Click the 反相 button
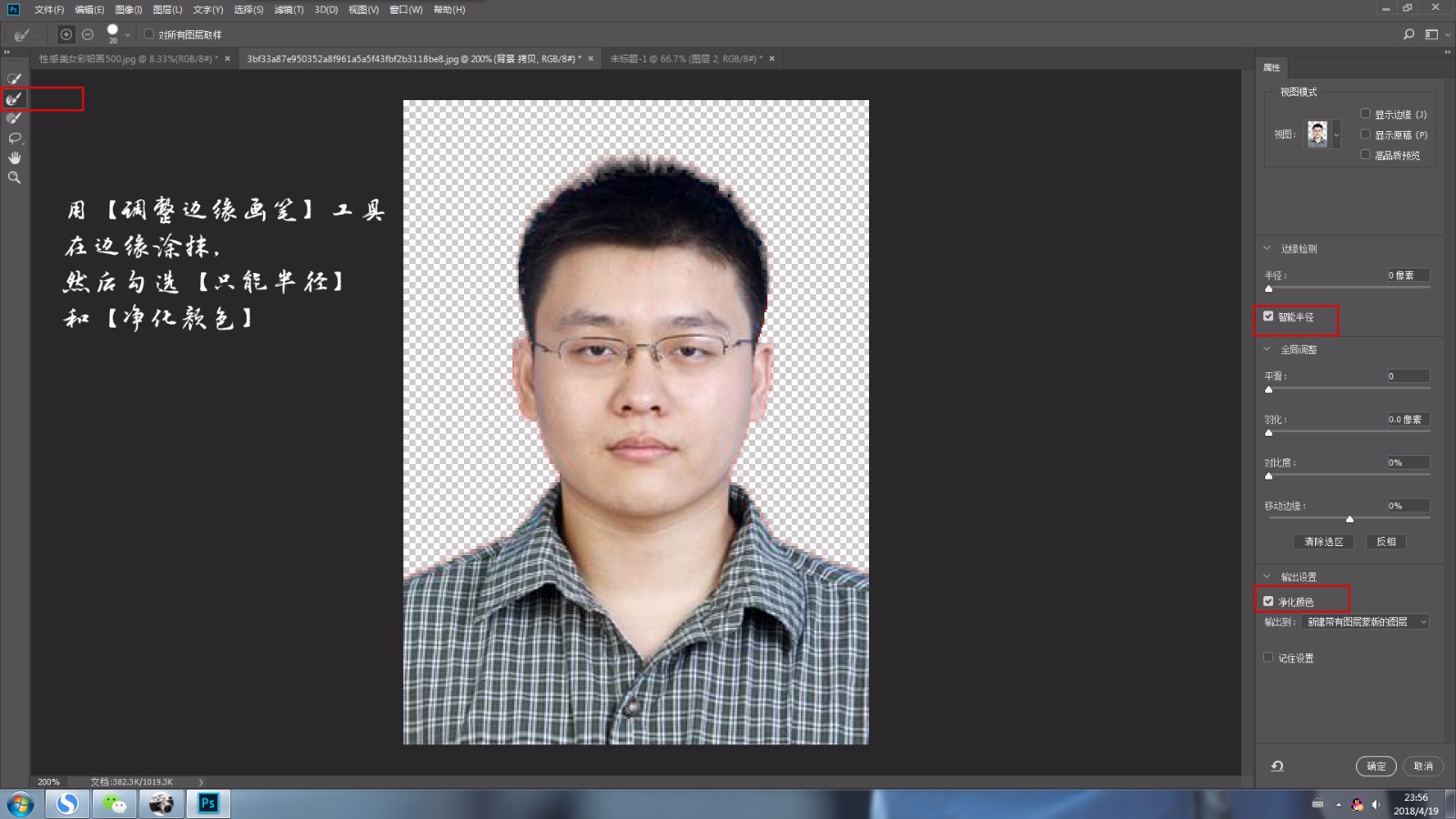This screenshot has width=1456, height=819. pyautogui.click(x=1386, y=541)
